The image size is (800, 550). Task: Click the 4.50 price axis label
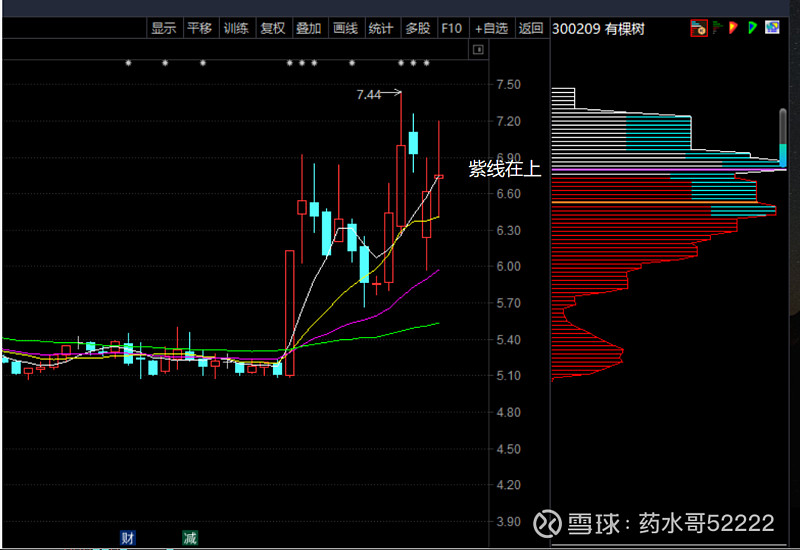pyautogui.click(x=509, y=449)
